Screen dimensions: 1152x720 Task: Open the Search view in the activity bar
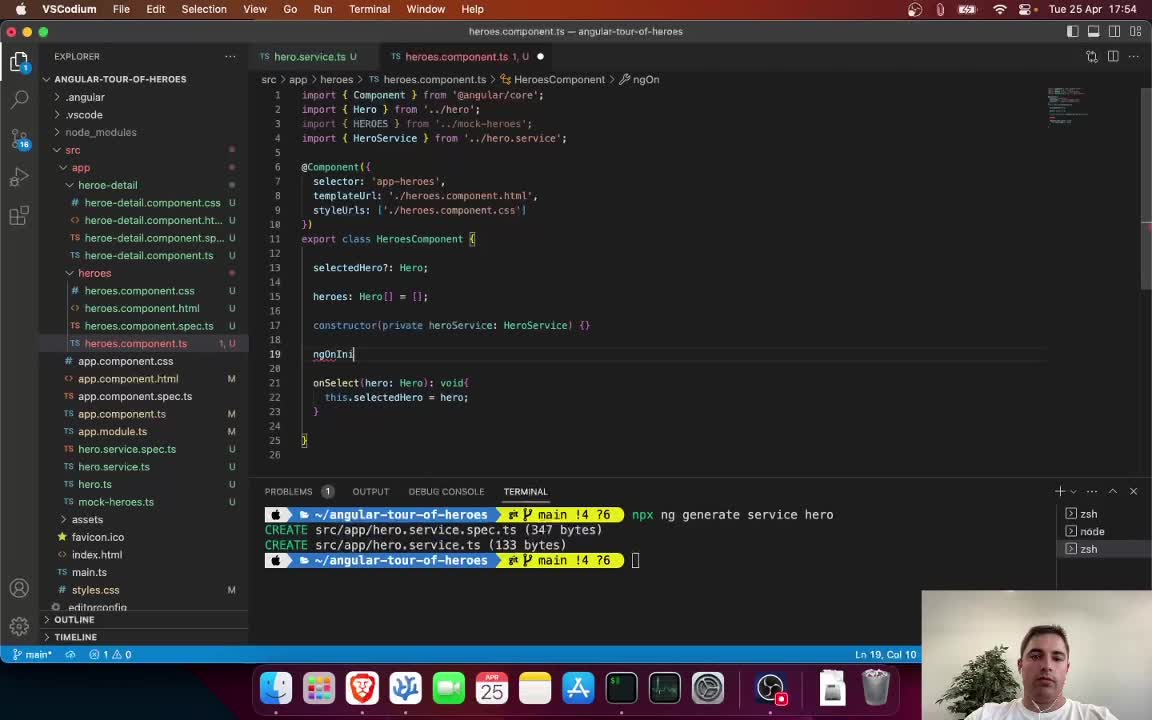(20, 99)
